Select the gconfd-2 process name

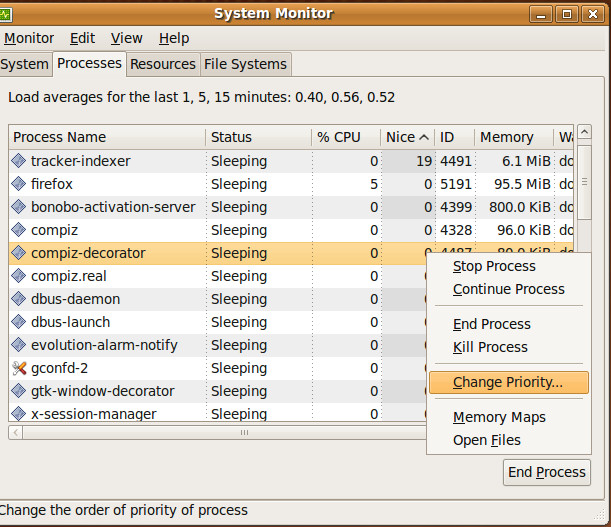[x=59, y=368]
